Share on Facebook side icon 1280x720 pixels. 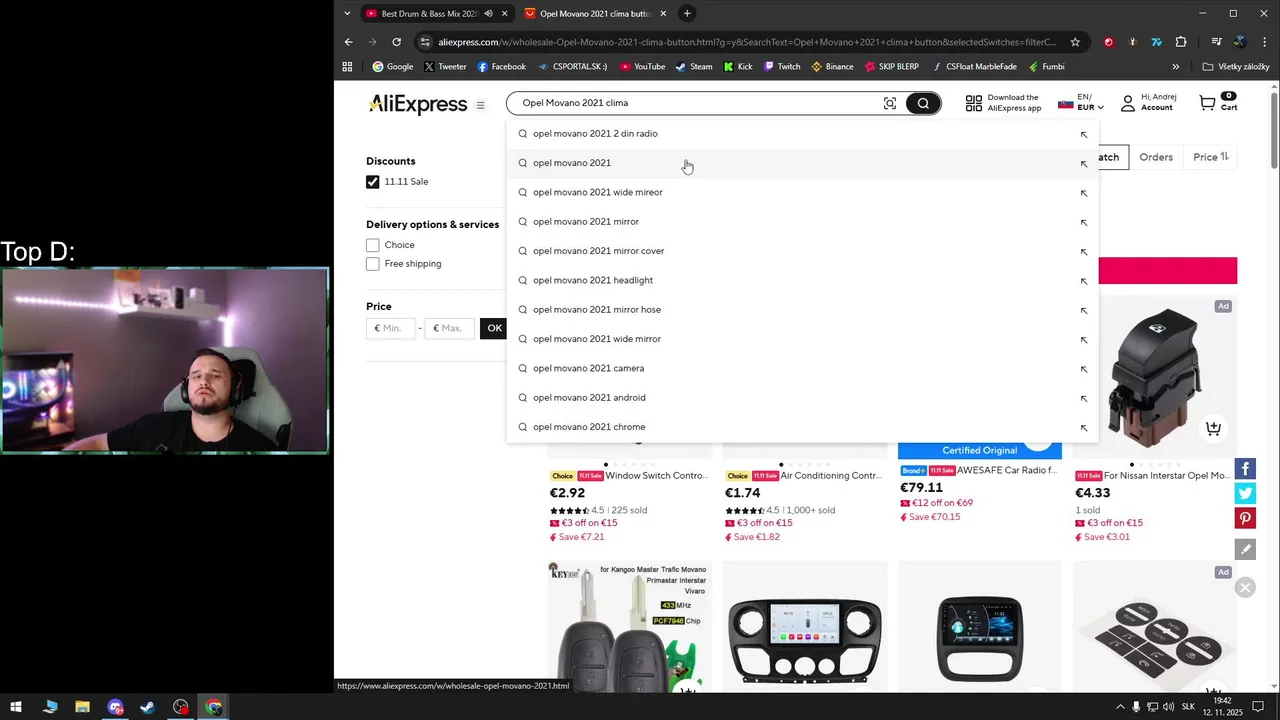coord(1245,469)
